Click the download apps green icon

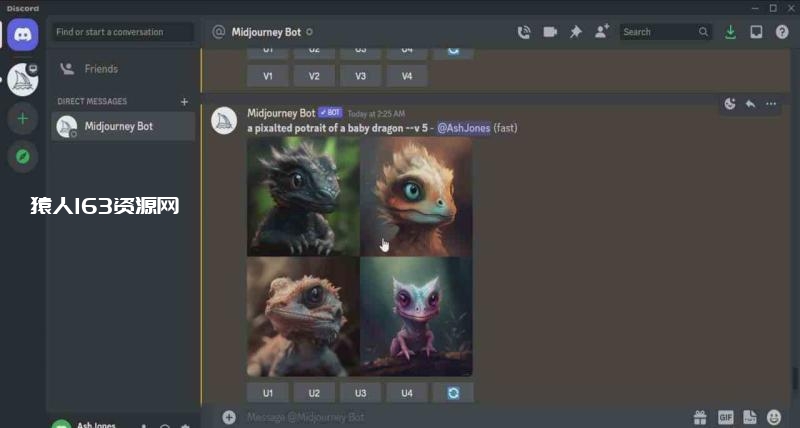(731, 32)
